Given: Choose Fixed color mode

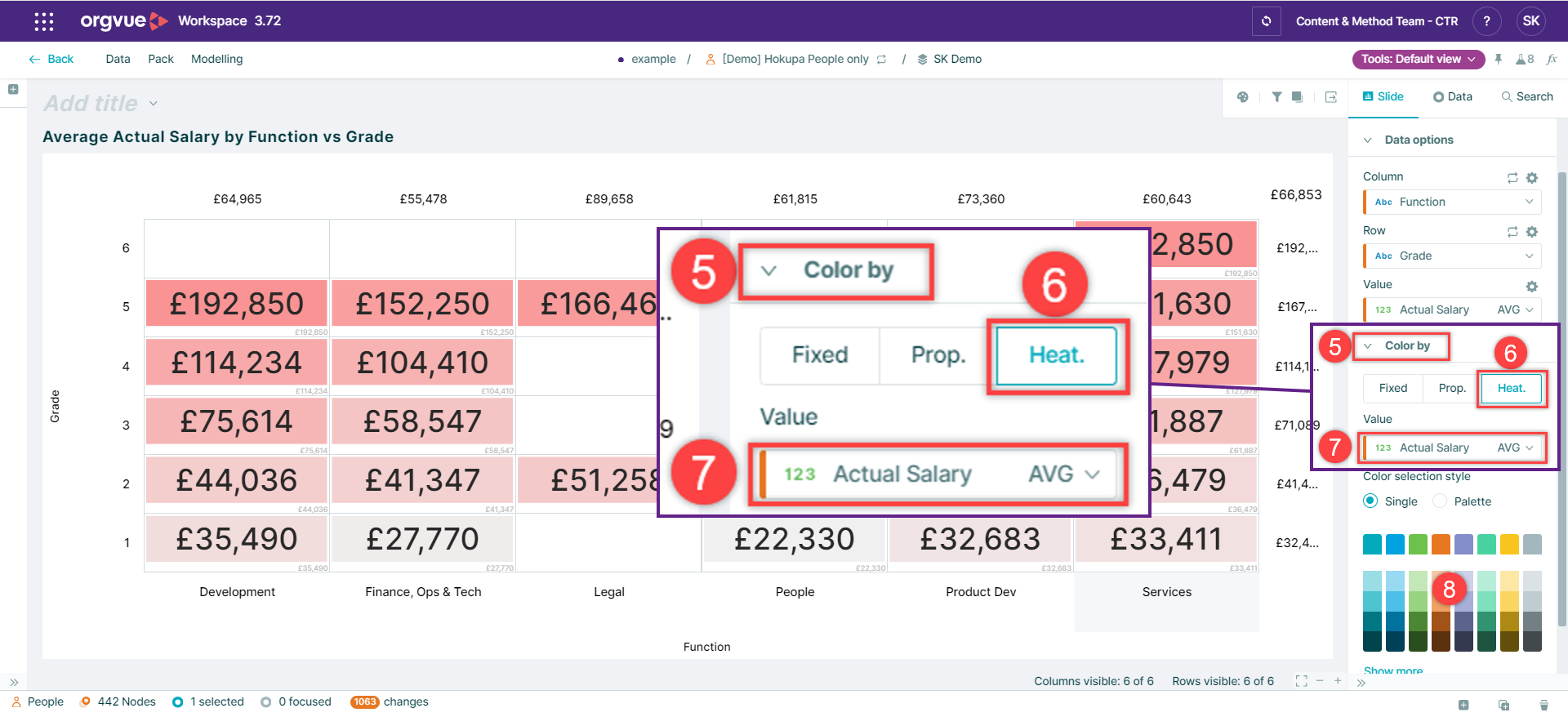Looking at the screenshot, I should click(x=1393, y=388).
